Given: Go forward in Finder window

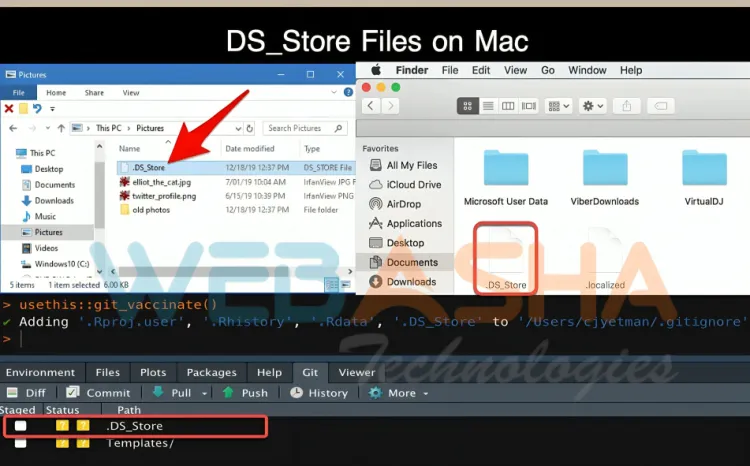Looking at the screenshot, I should (391, 106).
